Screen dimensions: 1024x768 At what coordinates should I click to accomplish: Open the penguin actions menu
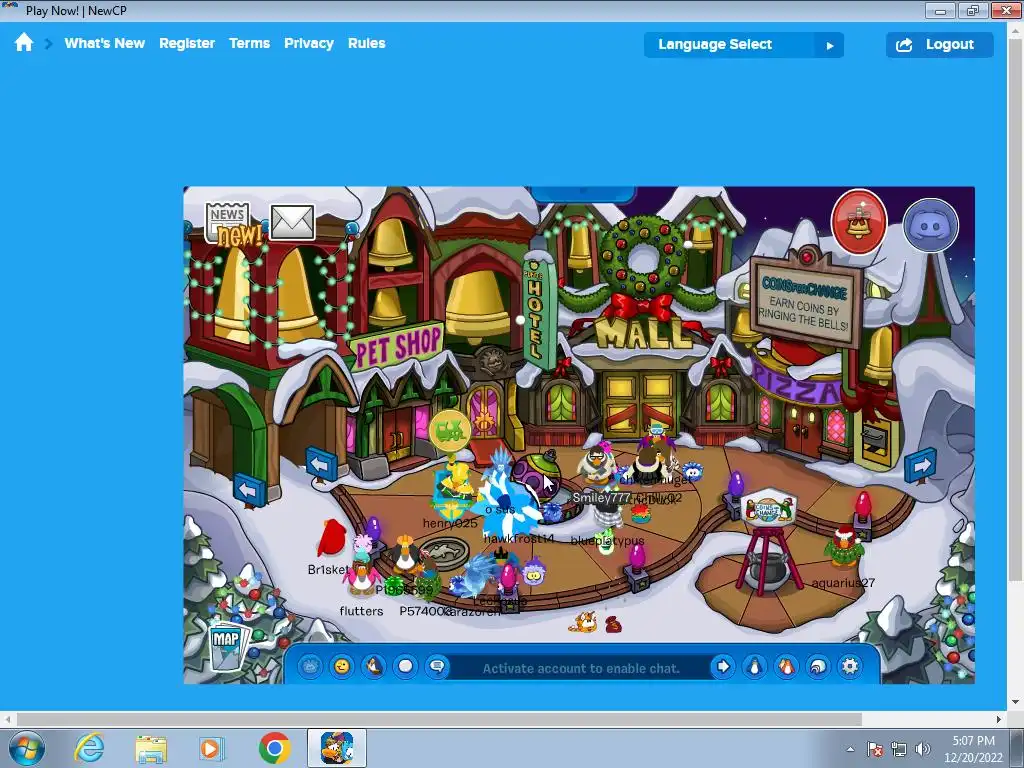point(374,666)
